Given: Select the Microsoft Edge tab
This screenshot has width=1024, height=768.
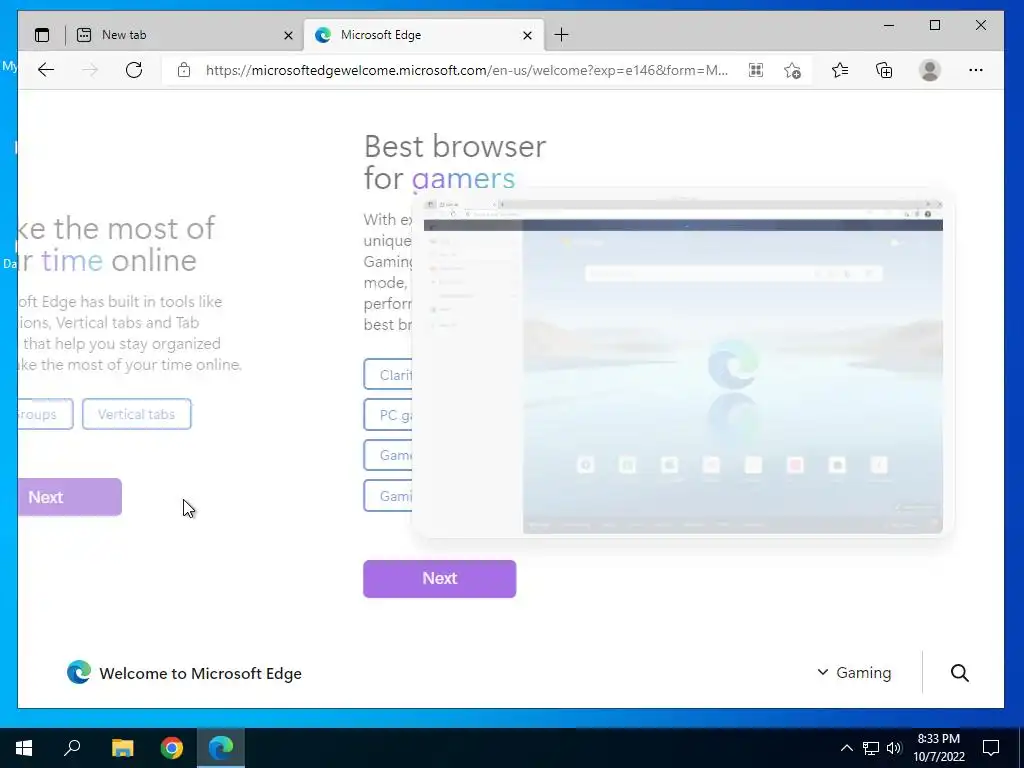Looking at the screenshot, I should pos(424,35).
